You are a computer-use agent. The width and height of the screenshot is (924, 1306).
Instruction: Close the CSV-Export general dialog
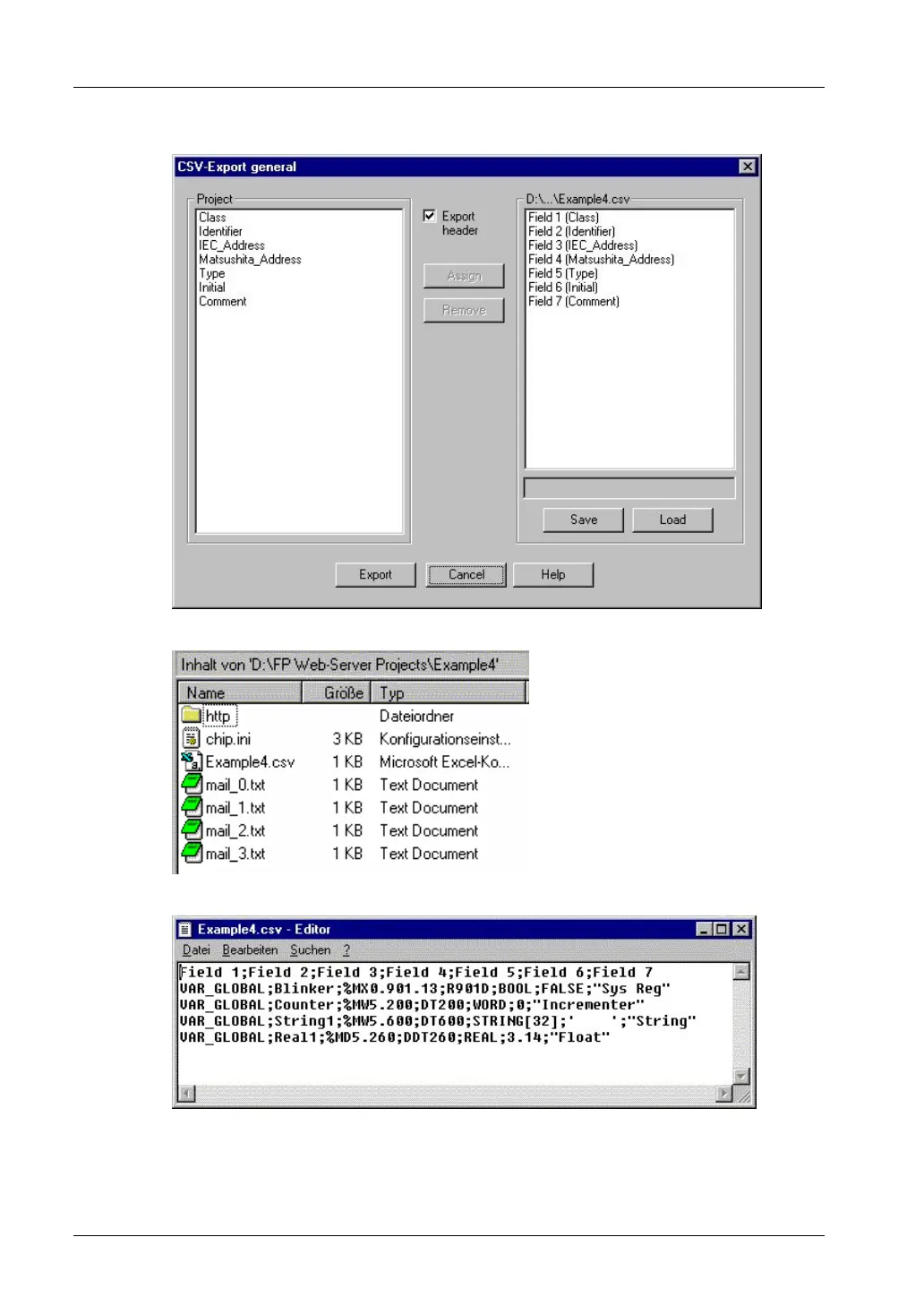click(748, 167)
